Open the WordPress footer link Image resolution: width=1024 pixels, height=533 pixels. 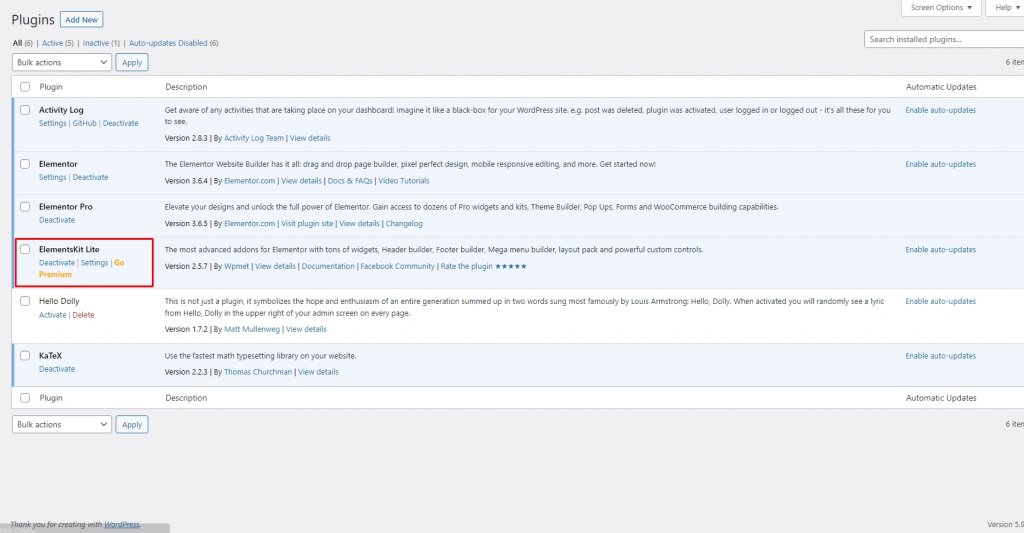pyautogui.click(x=121, y=525)
